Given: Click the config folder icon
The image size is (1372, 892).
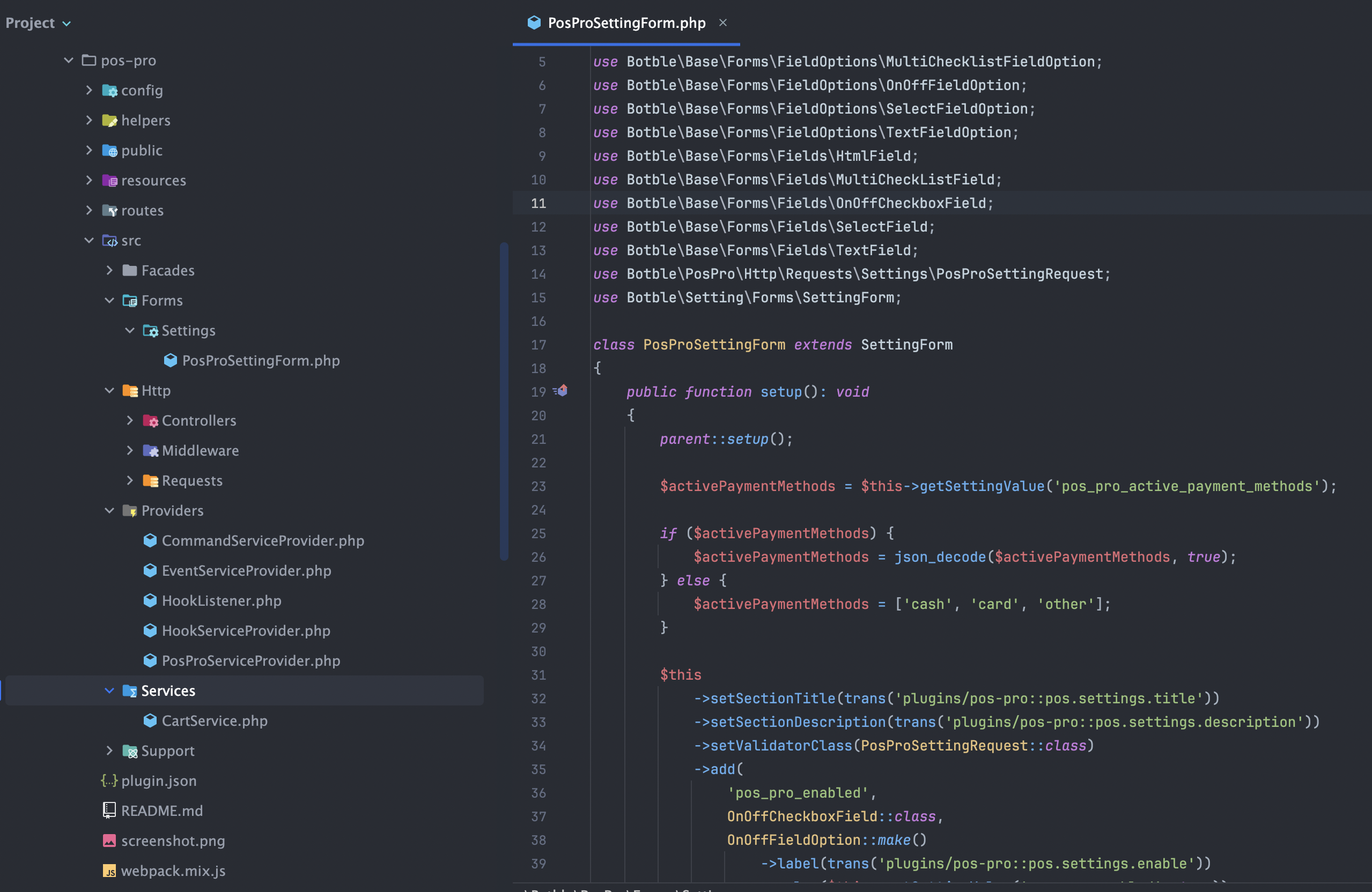Looking at the screenshot, I should pyautogui.click(x=109, y=91).
